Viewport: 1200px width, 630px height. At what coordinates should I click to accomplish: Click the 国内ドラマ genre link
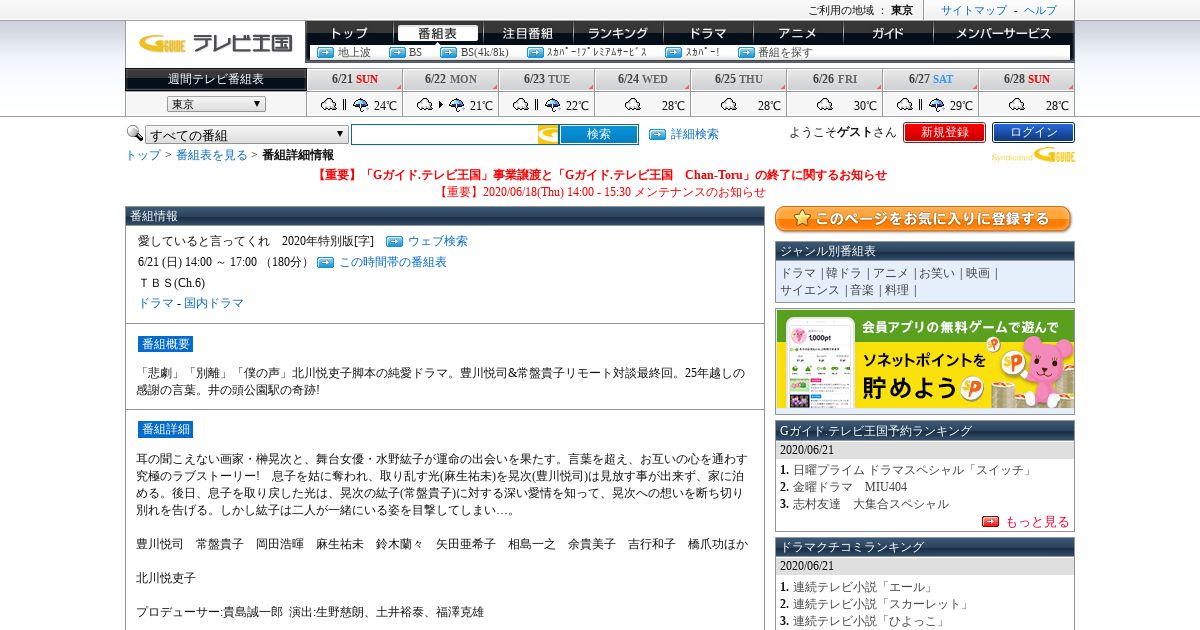tap(214, 303)
